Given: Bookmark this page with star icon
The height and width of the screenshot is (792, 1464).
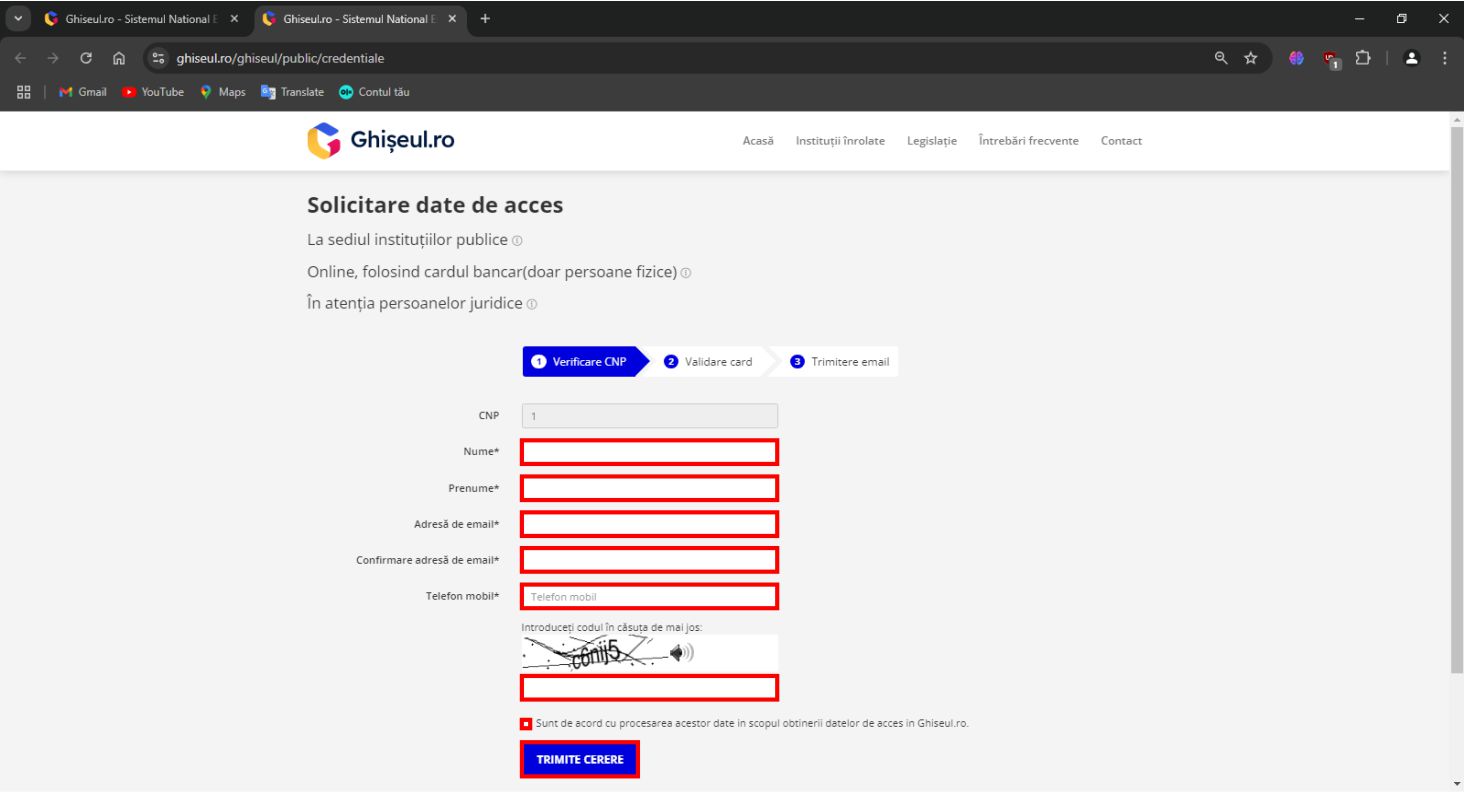Looking at the screenshot, I should click(1250, 58).
